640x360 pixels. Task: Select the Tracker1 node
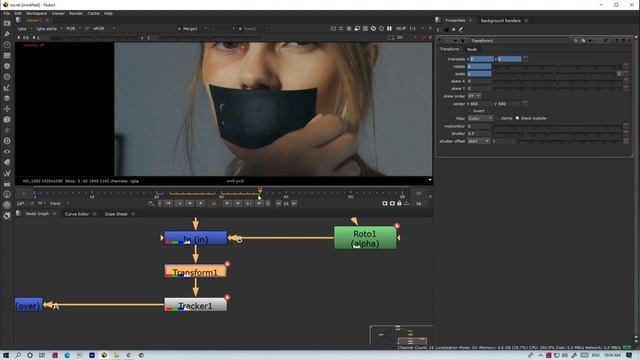click(196, 305)
